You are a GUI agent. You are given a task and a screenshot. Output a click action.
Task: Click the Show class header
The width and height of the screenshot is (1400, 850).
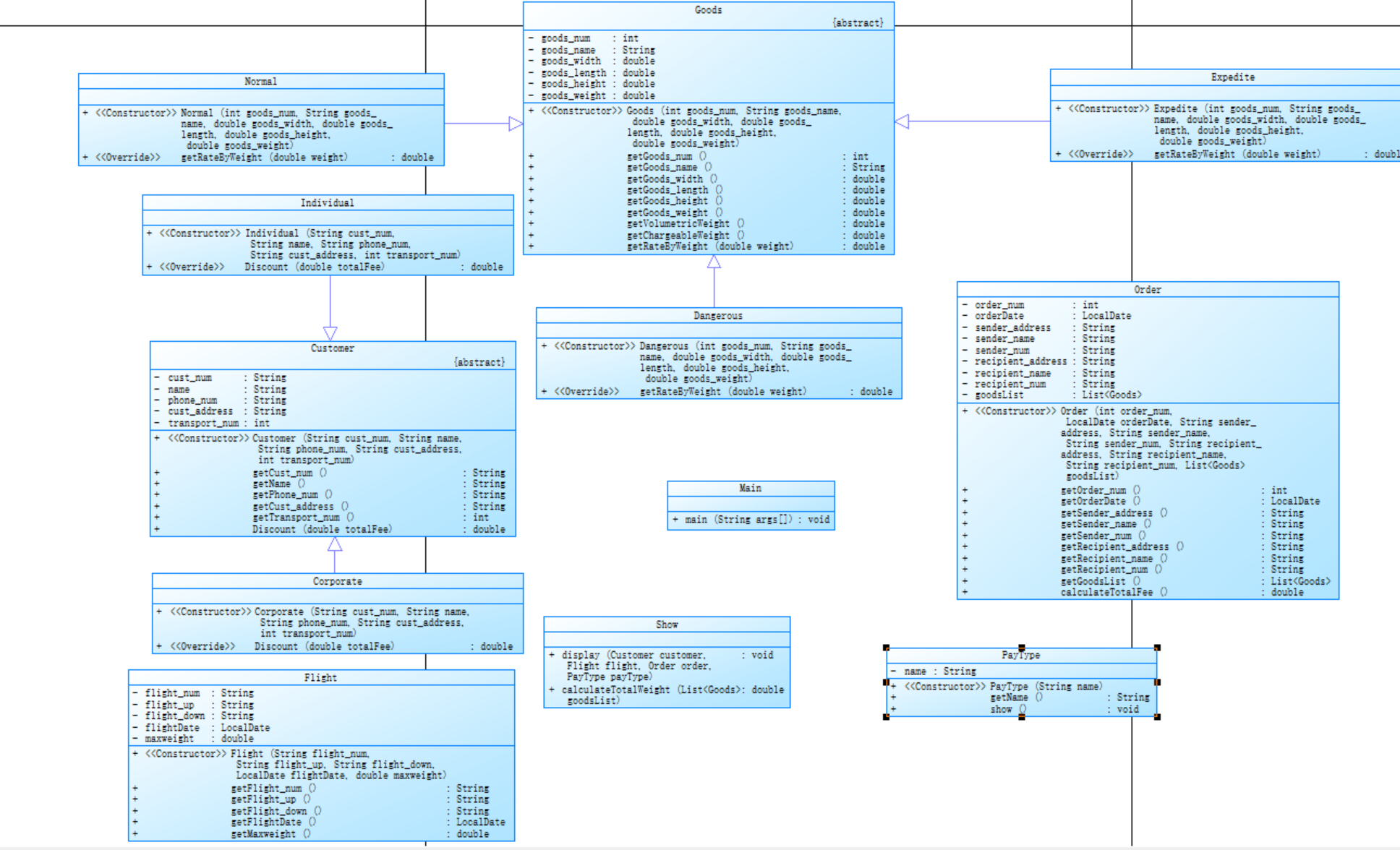click(666, 624)
